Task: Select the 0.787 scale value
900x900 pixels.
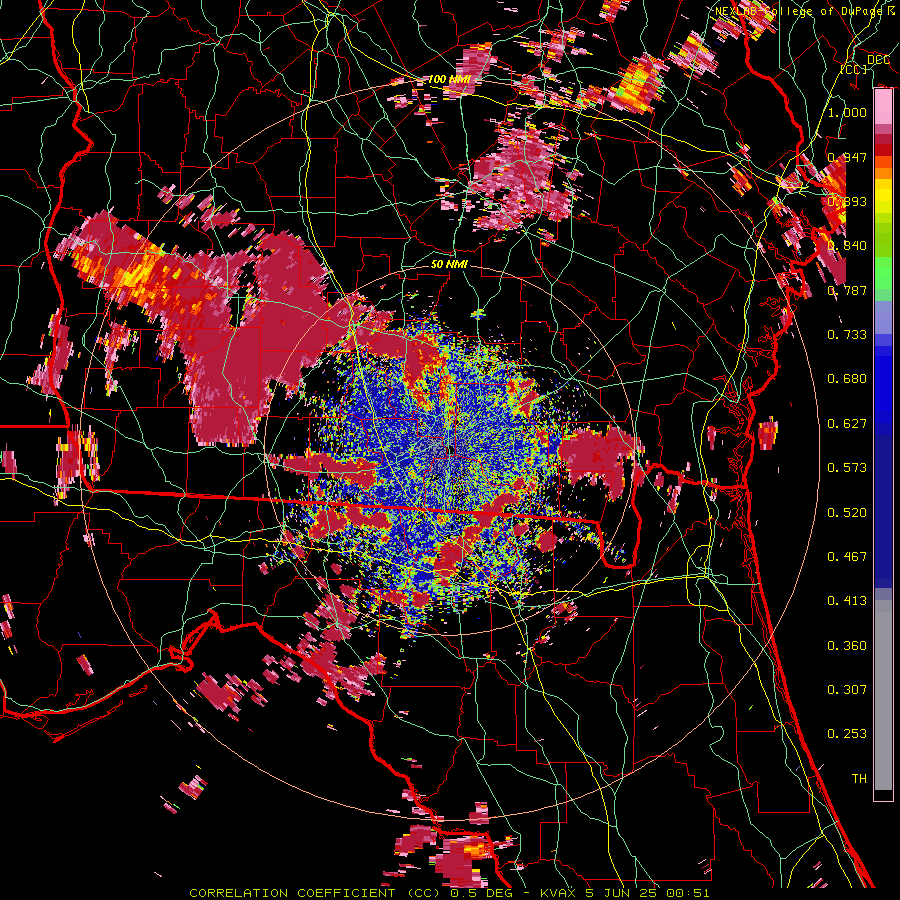Action: click(847, 290)
